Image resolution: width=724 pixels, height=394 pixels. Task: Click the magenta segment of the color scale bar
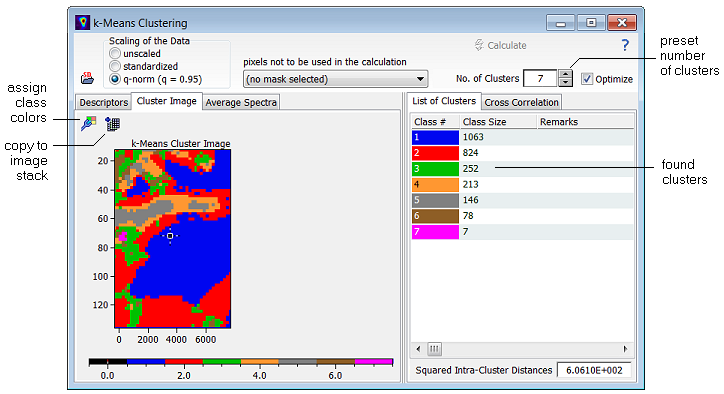pos(374,362)
